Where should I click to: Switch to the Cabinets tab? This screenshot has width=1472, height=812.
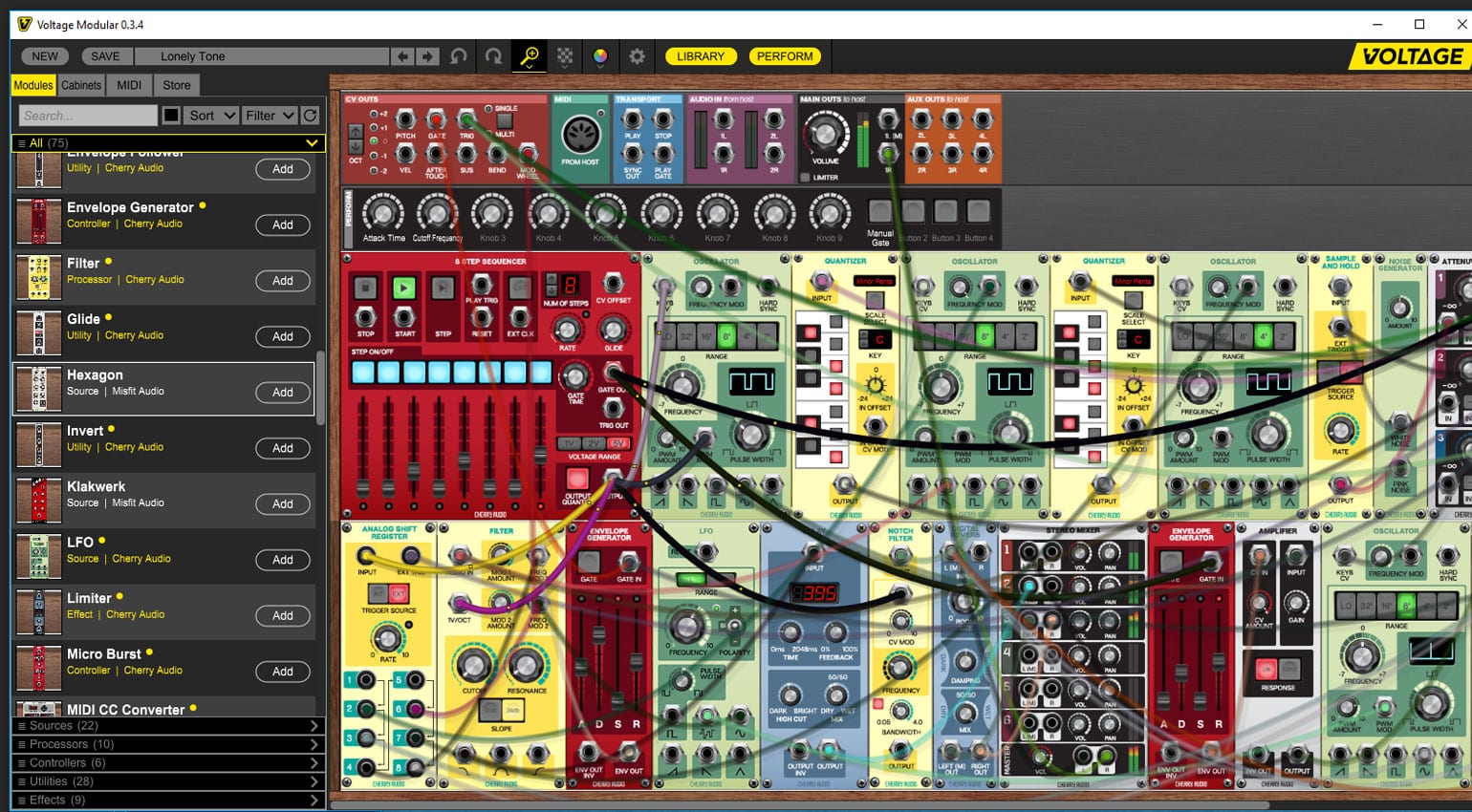click(81, 85)
